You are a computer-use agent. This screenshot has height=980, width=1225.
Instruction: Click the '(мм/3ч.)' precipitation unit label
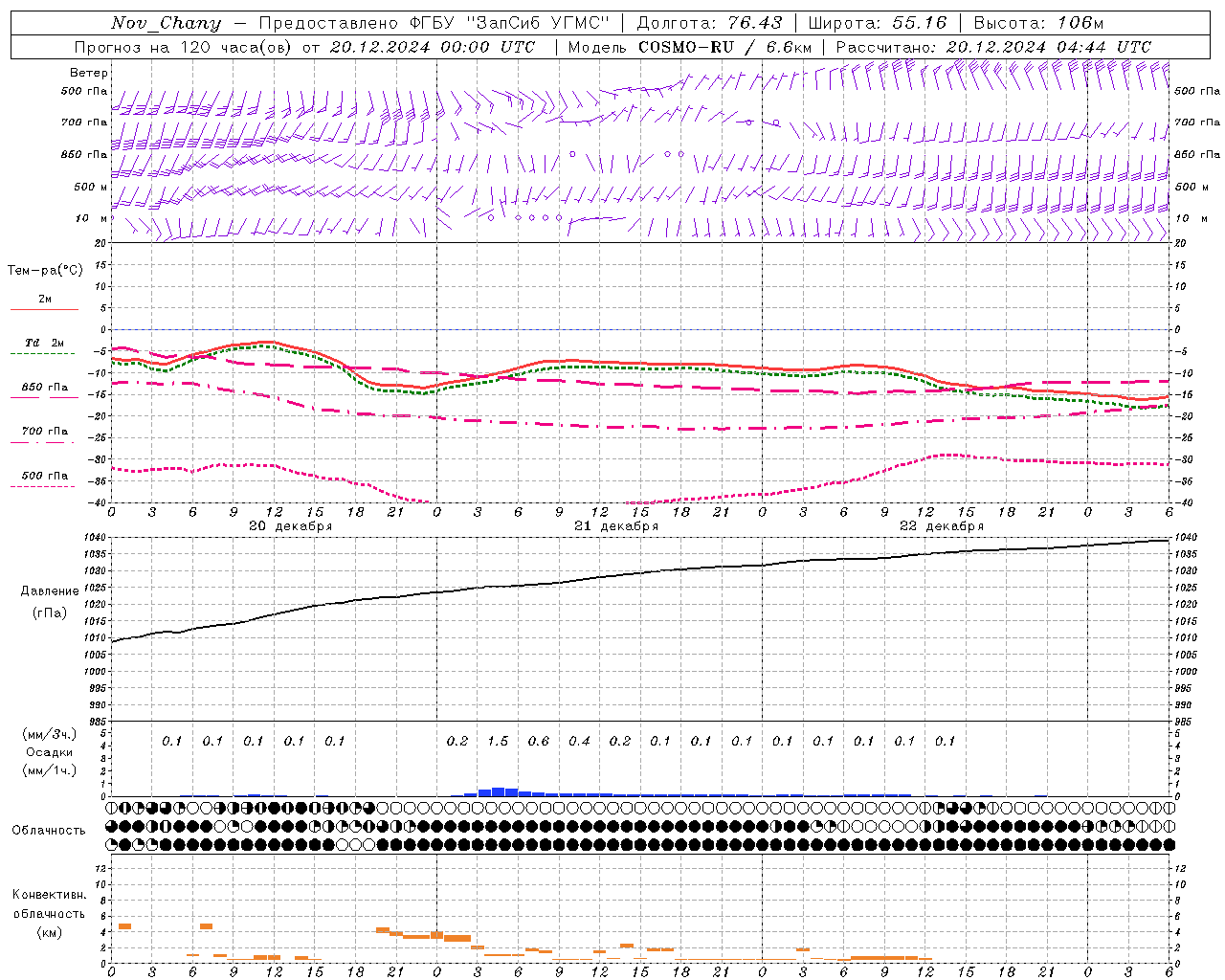[x=50, y=734]
